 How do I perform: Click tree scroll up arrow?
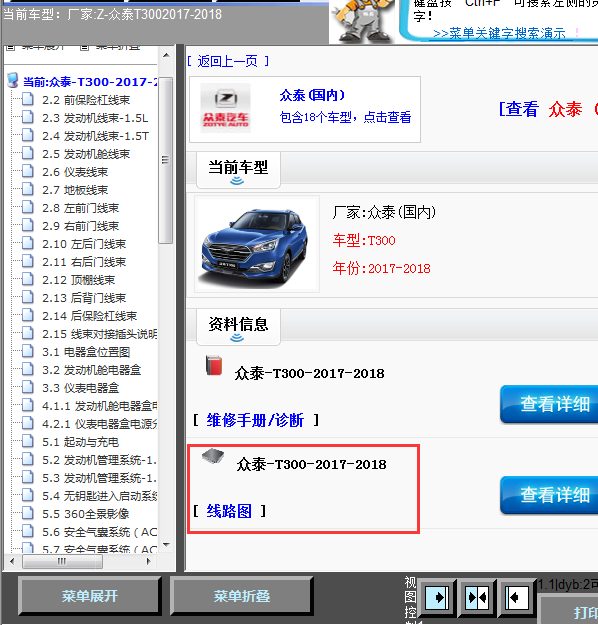[166, 55]
